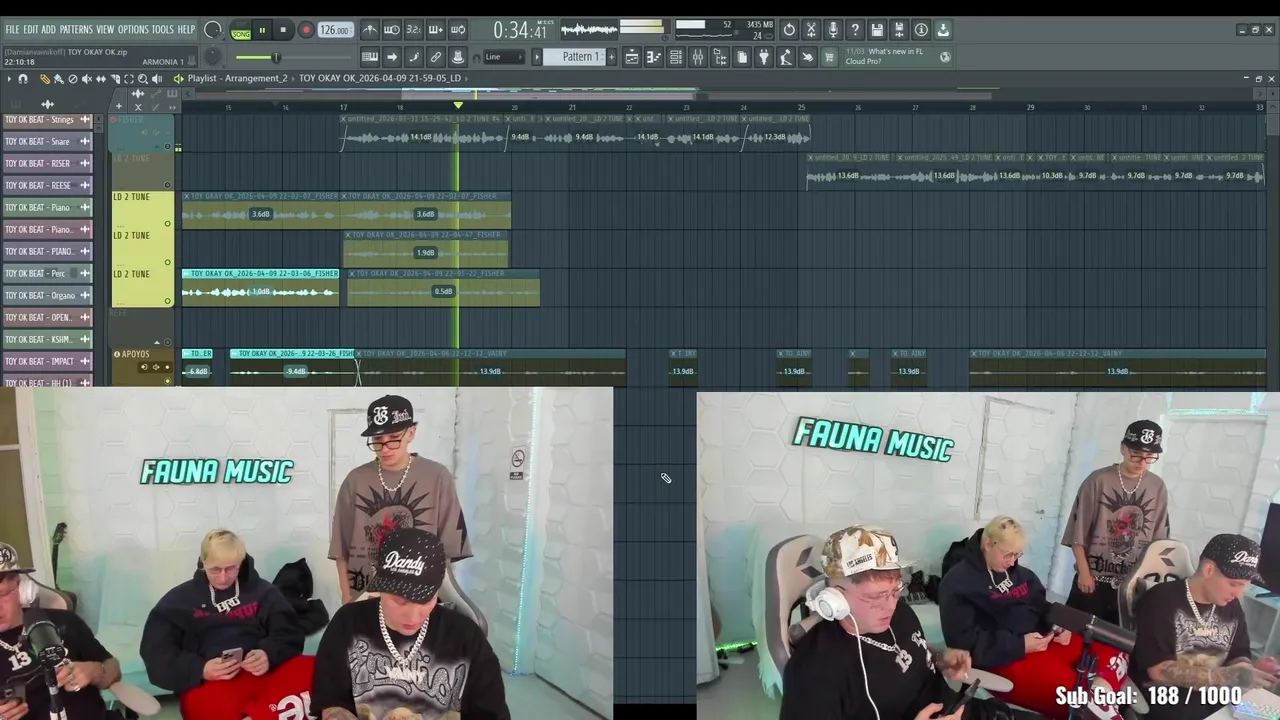Screen dimensions: 1280x720
Task: Toggle wait for input before recording
Action: tap(392, 30)
